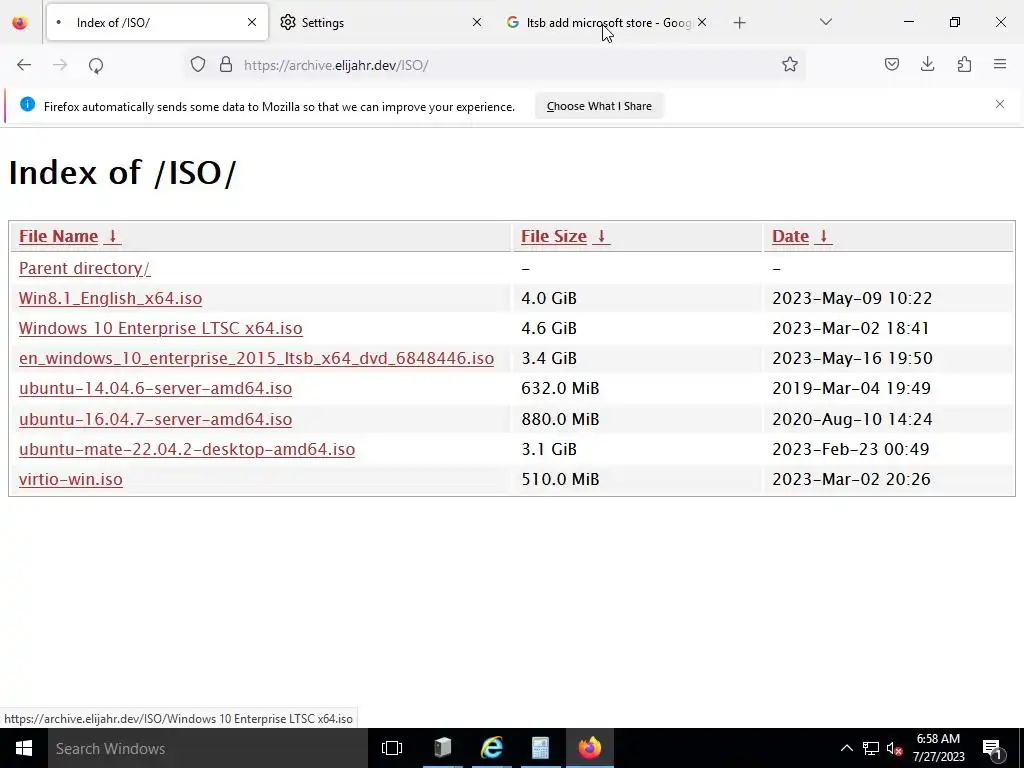Click the 510.0 MiB size cell
Screen dimensions: 1024x768
coord(636,479)
